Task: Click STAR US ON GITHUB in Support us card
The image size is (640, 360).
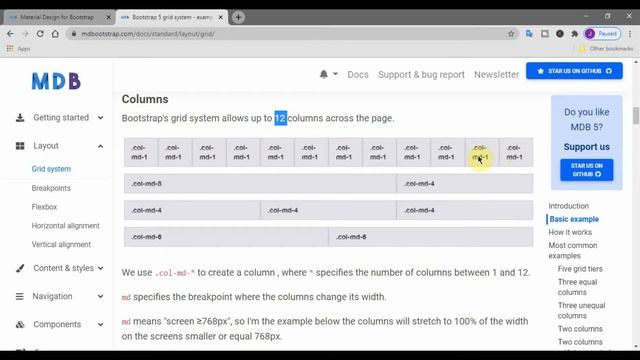Action: [x=587, y=170]
